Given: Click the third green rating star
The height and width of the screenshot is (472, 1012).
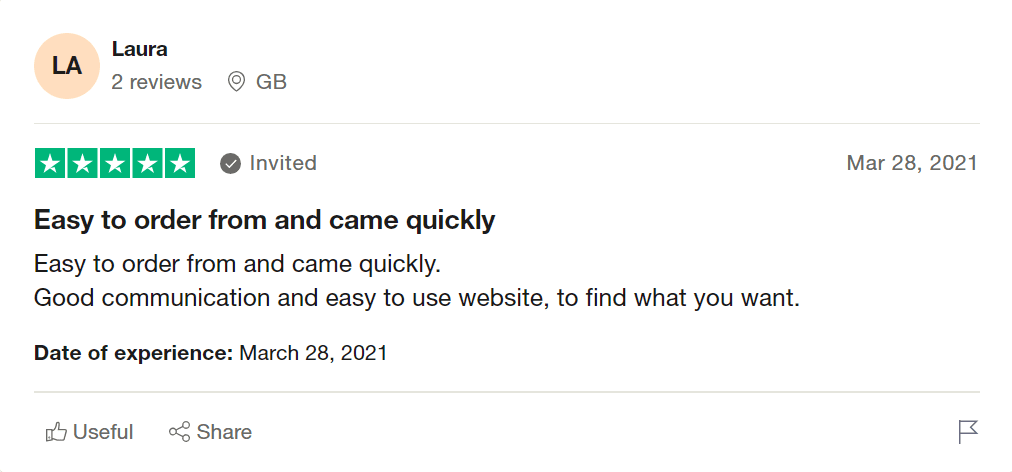Looking at the screenshot, I should click(x=115, y=163).
